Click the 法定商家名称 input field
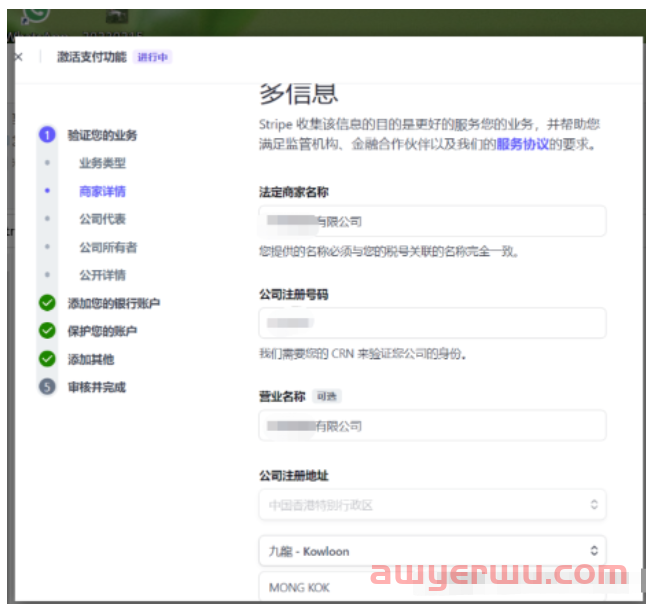This screenshot has width=646, height=604. pos(432,221)
